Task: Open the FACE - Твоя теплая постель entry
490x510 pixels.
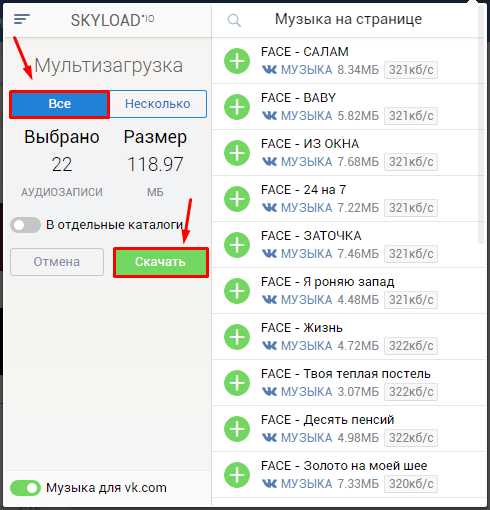Action: 348,383
